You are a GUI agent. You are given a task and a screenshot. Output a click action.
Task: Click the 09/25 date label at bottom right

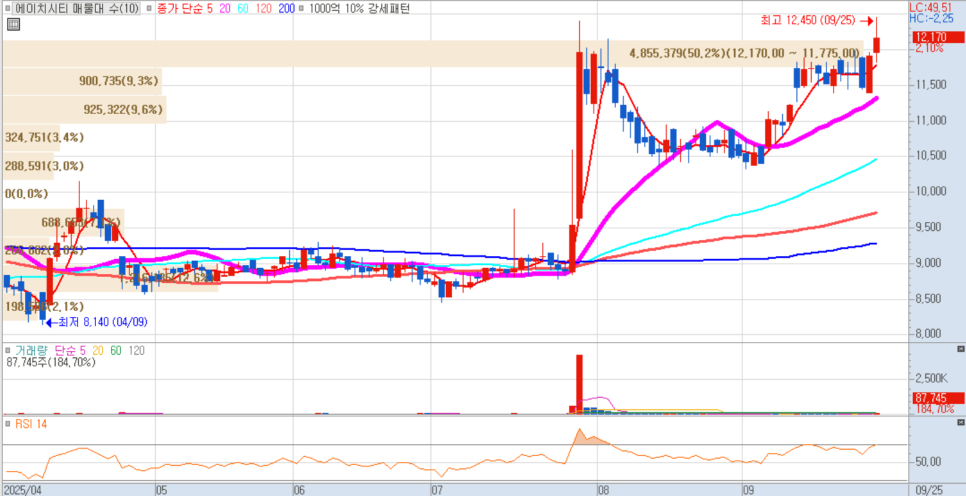point(927,490)
